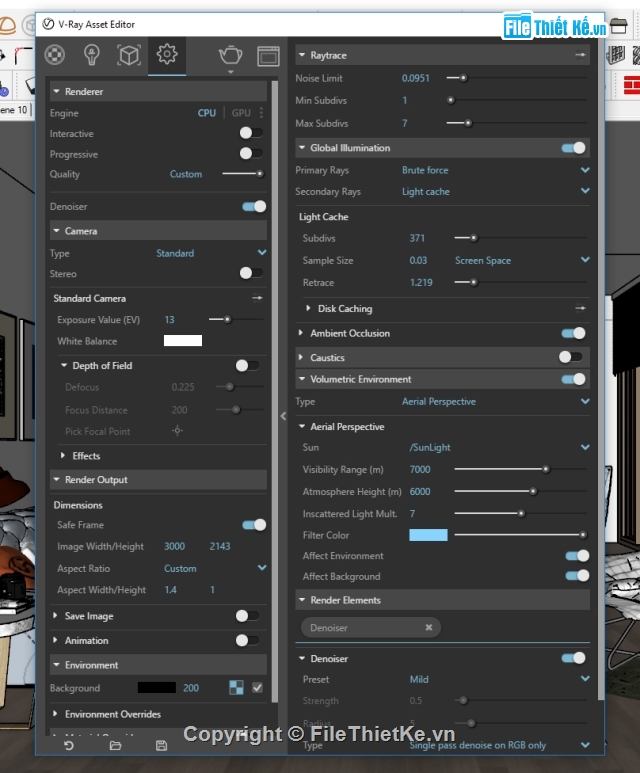
Task: Click the Denoiser render element chip
Action: point(370,628)
